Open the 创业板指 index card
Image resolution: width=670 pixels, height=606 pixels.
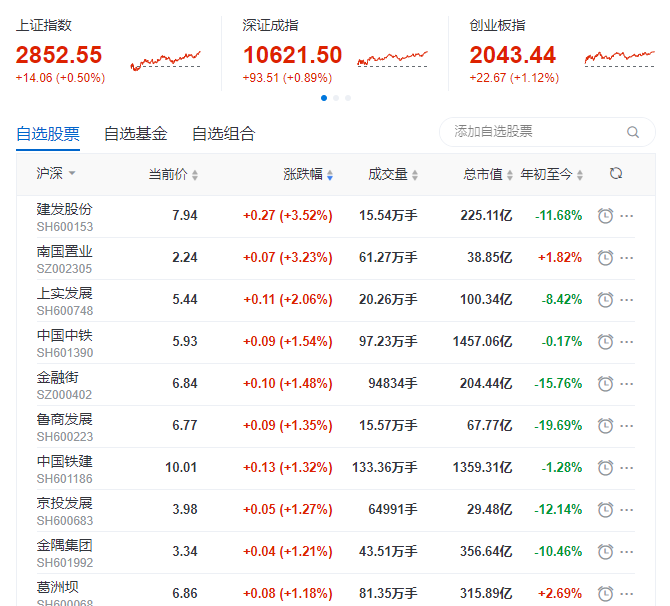(x=562, y=51)
